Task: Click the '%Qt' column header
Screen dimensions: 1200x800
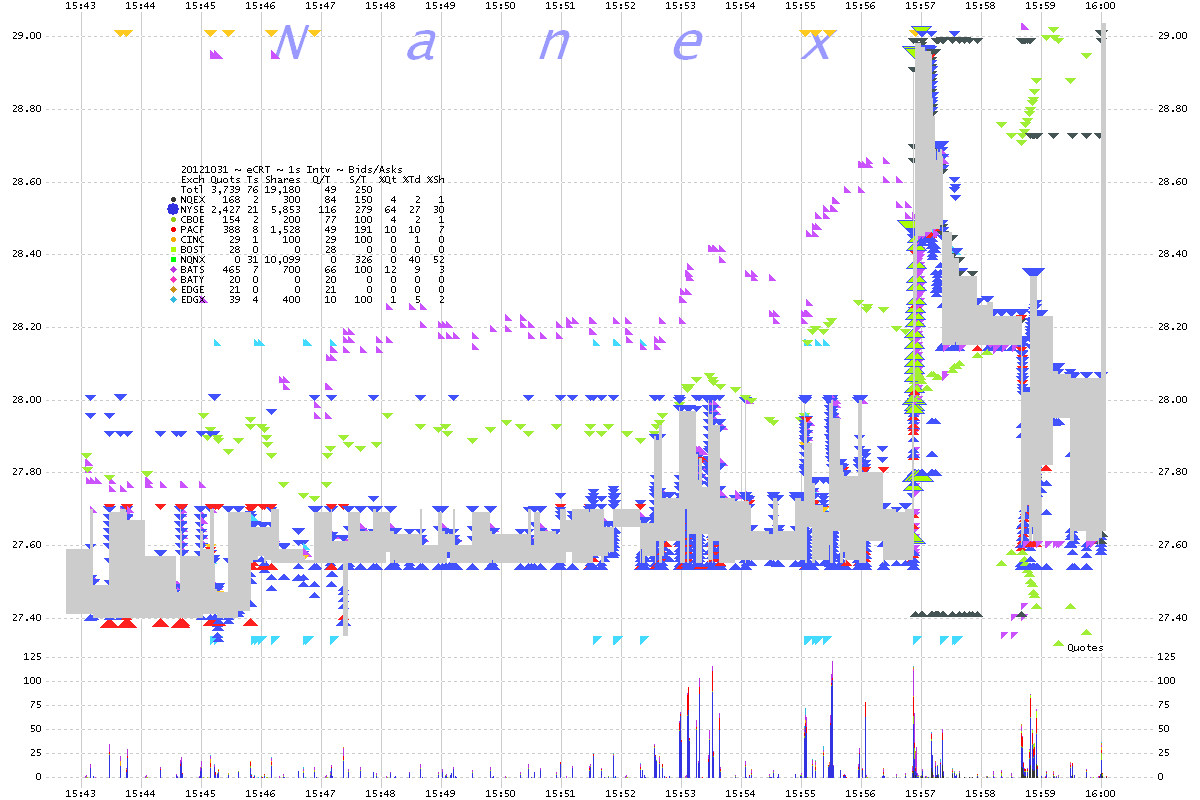Action: tap(389, 180)
